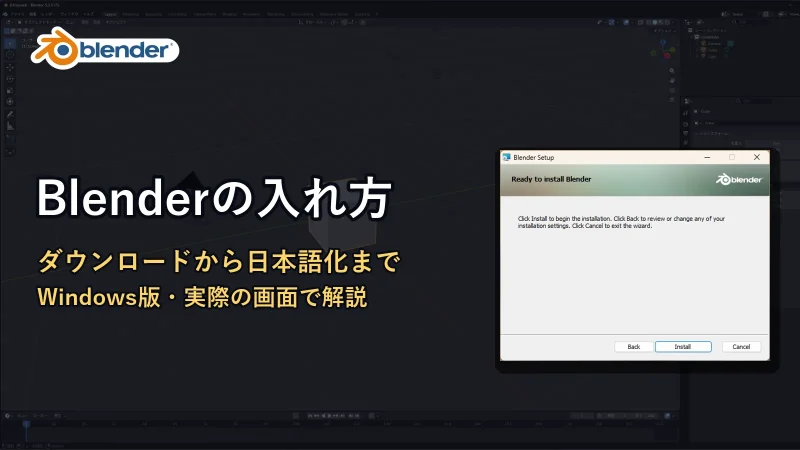
Task: Select the Scale tool in Blender toolbar
Action: point(10,90)
